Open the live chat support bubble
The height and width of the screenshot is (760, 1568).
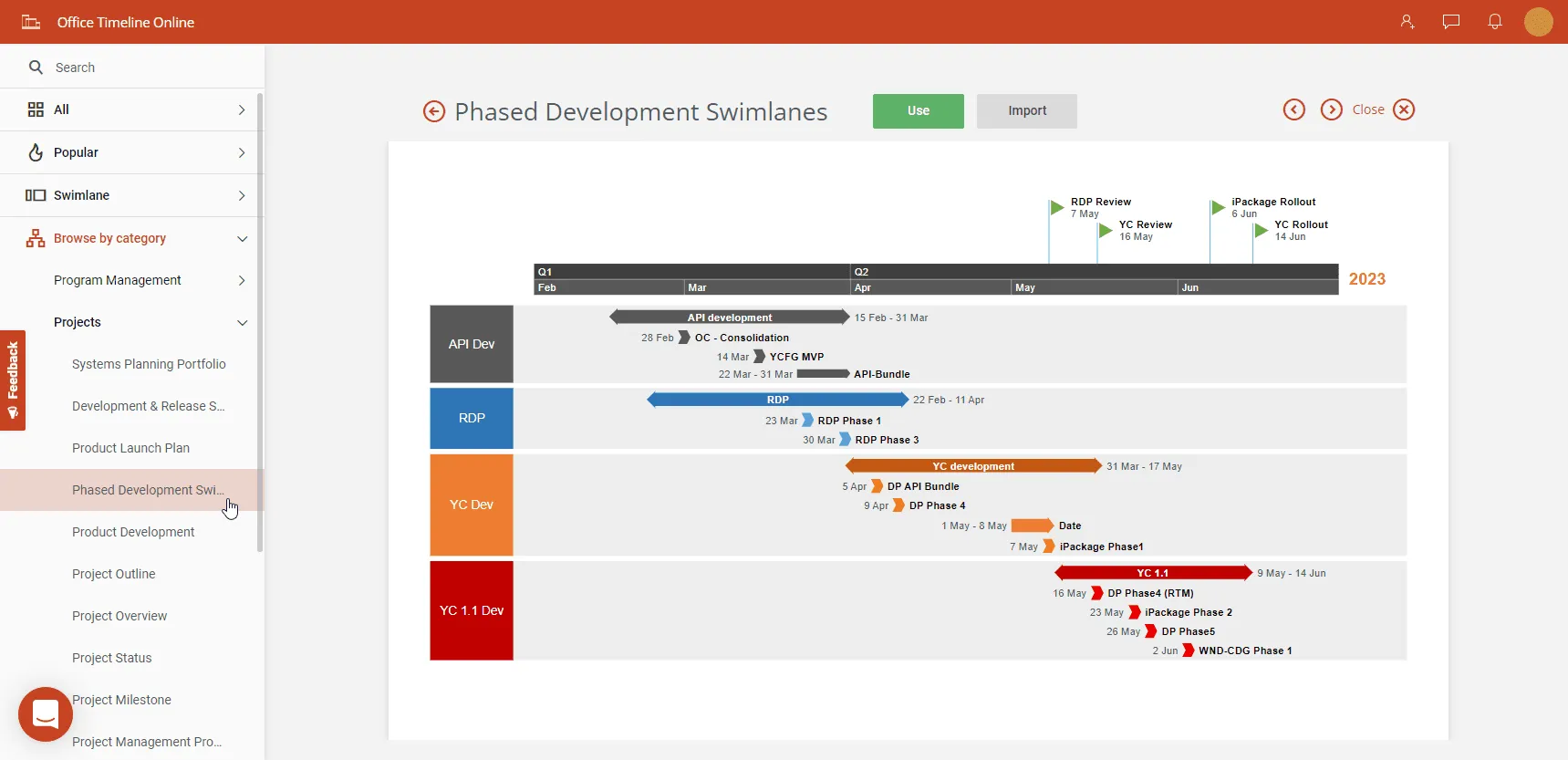pos(46,713)
